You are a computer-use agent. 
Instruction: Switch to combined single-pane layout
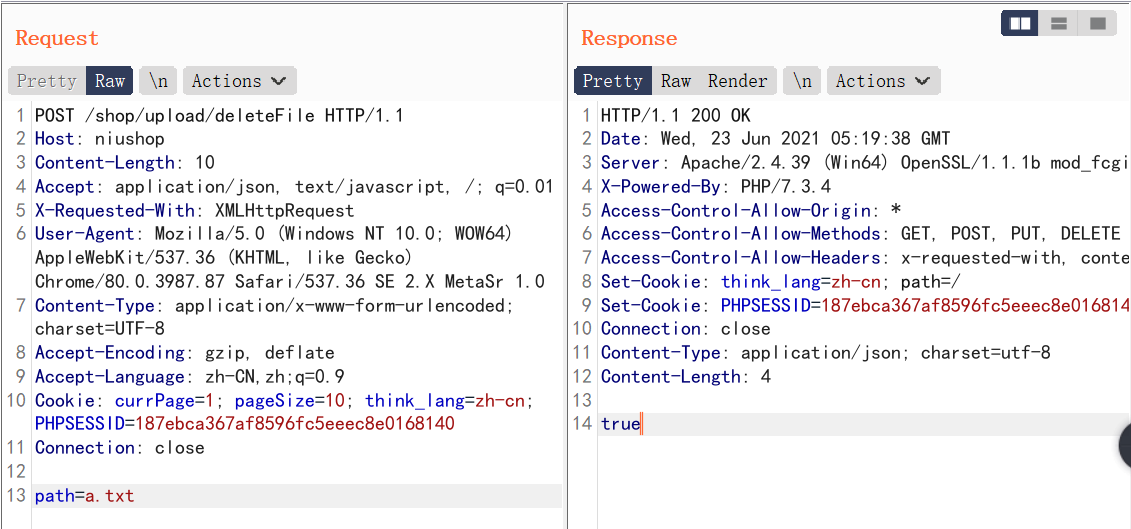(1097, 23)
